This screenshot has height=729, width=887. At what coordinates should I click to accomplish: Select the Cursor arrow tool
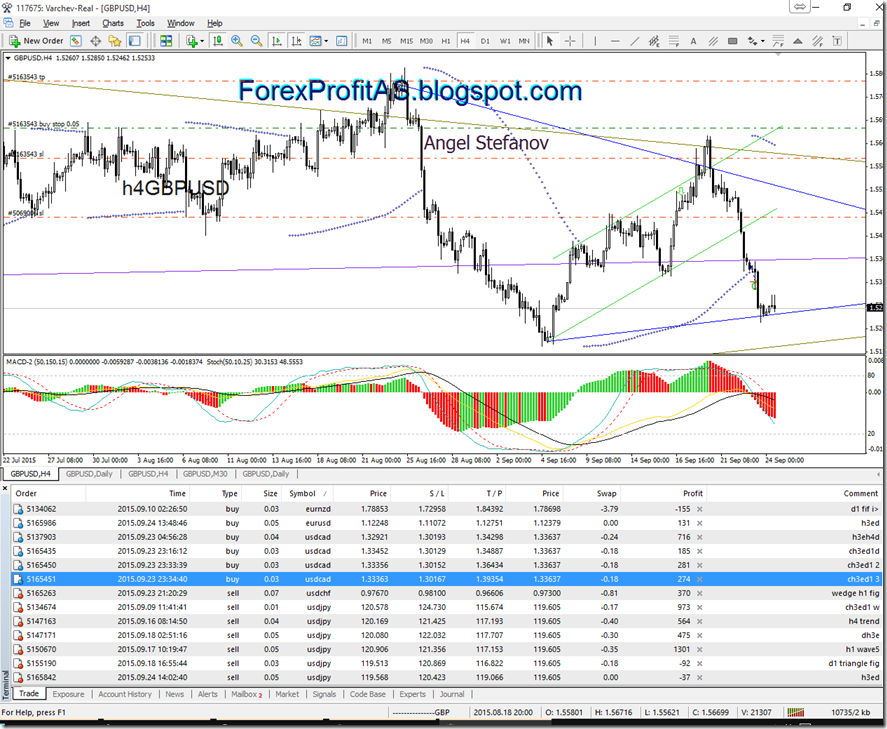click(x=549, y=41)
